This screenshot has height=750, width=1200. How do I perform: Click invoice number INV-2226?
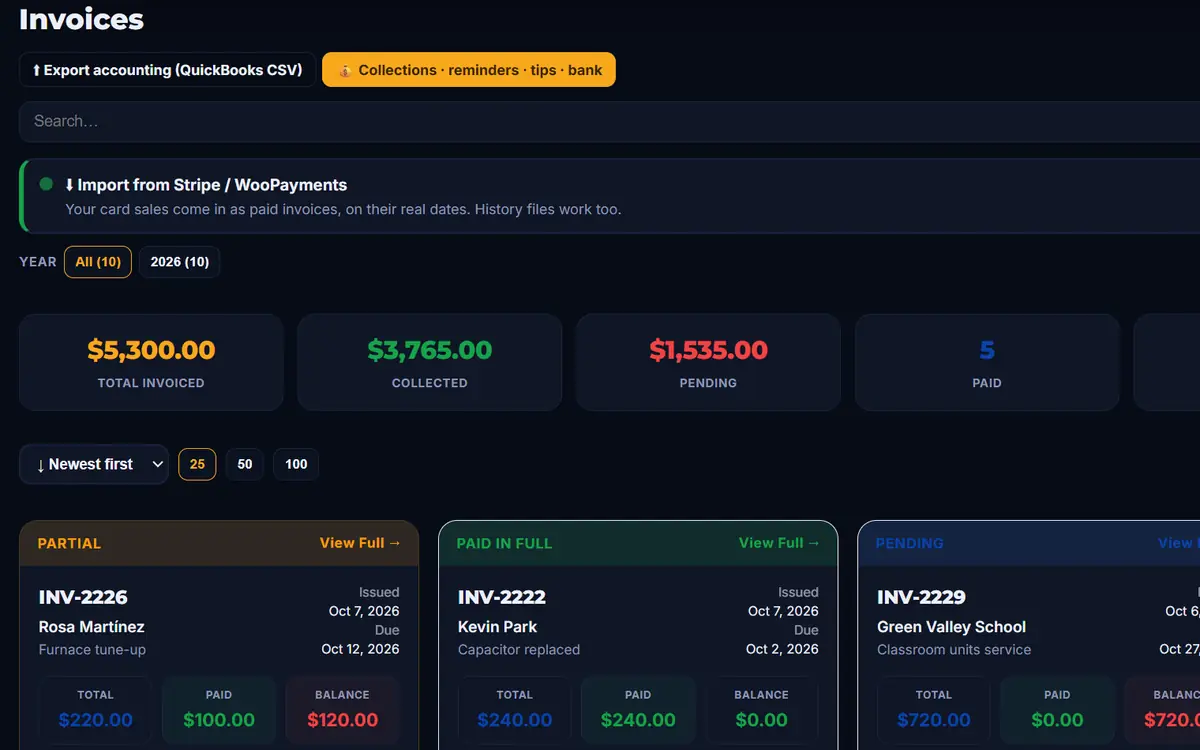(x=83, y=597)
